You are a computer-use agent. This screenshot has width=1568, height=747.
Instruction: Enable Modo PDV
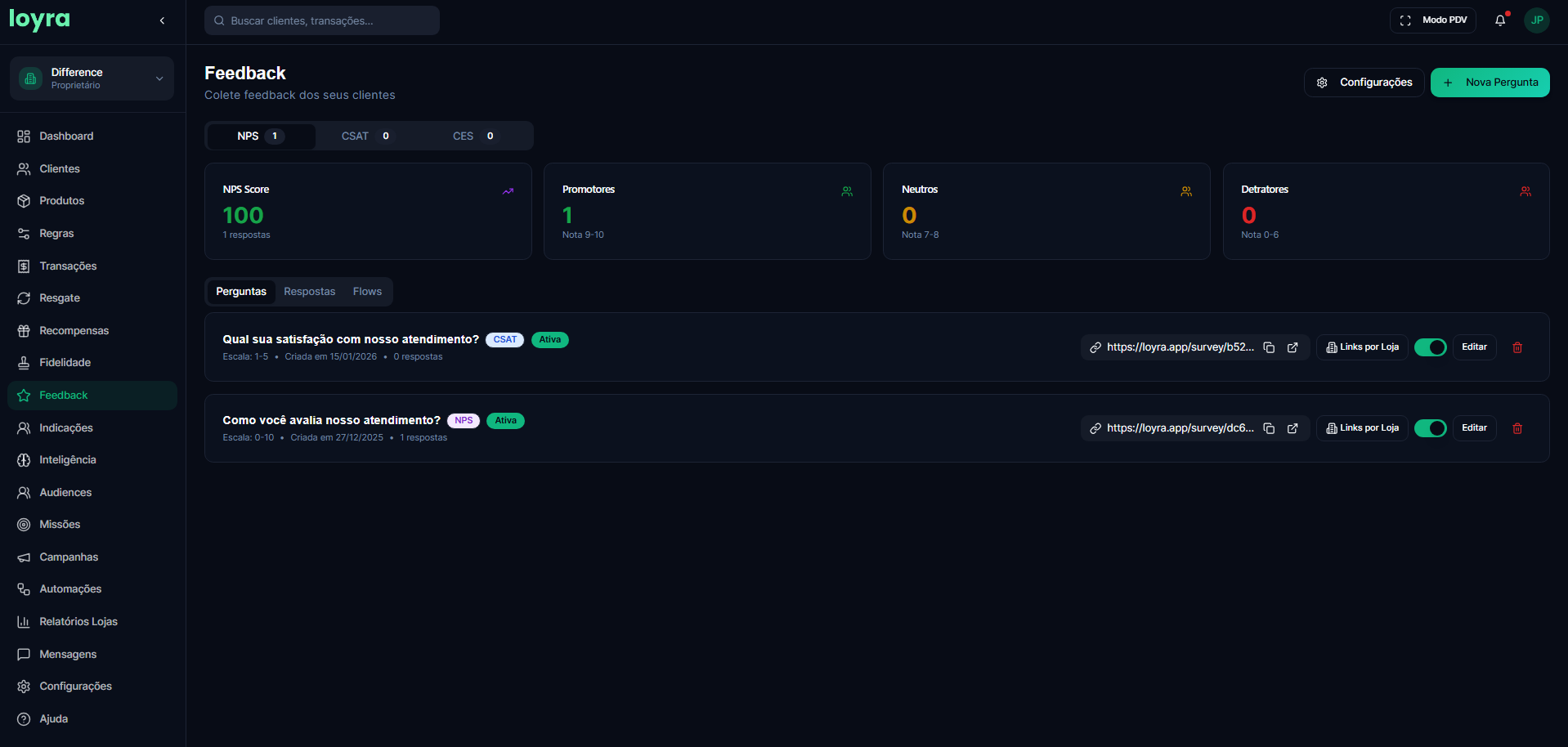tap(1432, 20)
